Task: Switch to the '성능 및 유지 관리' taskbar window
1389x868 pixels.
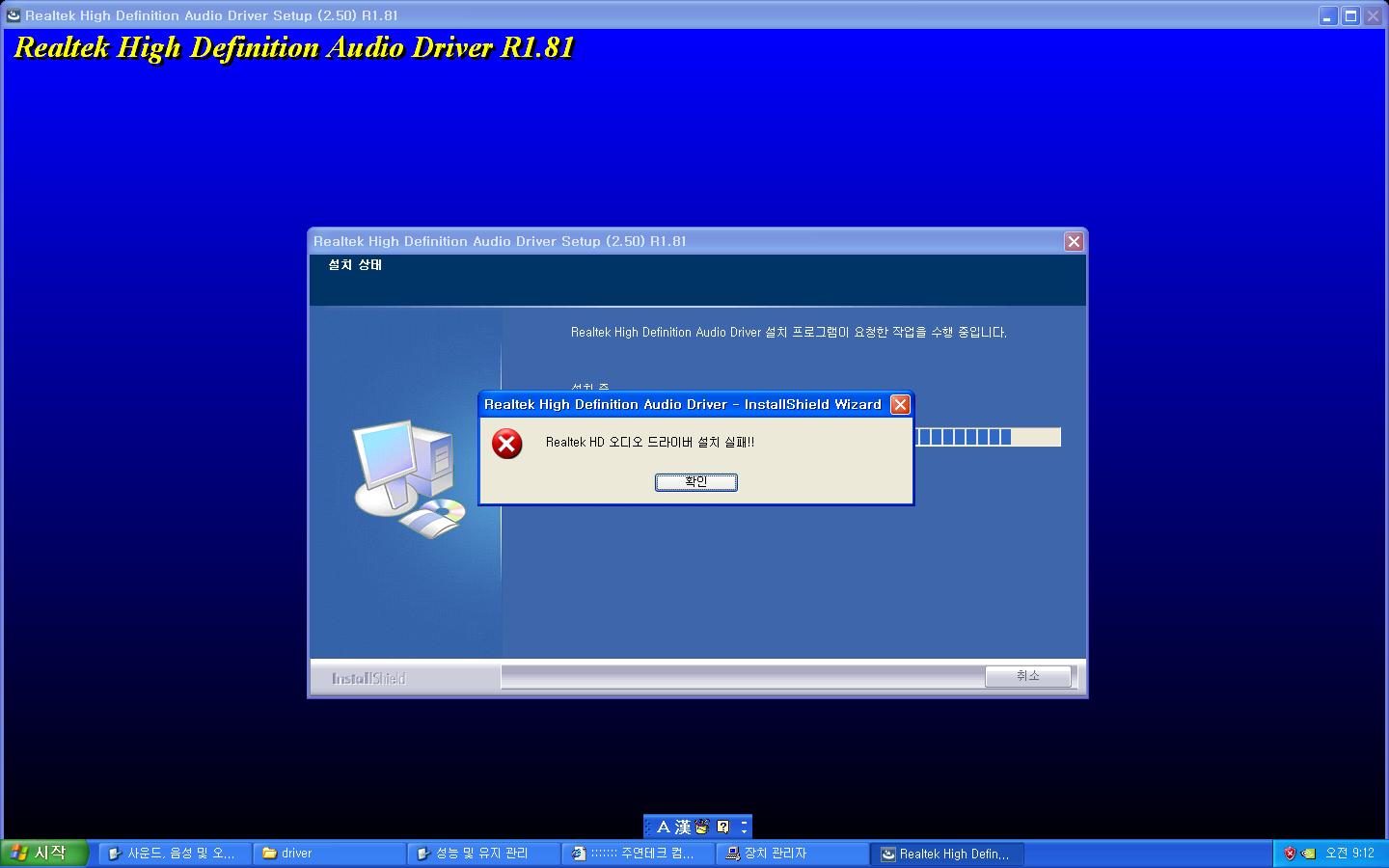Action: tap(483, 854)
